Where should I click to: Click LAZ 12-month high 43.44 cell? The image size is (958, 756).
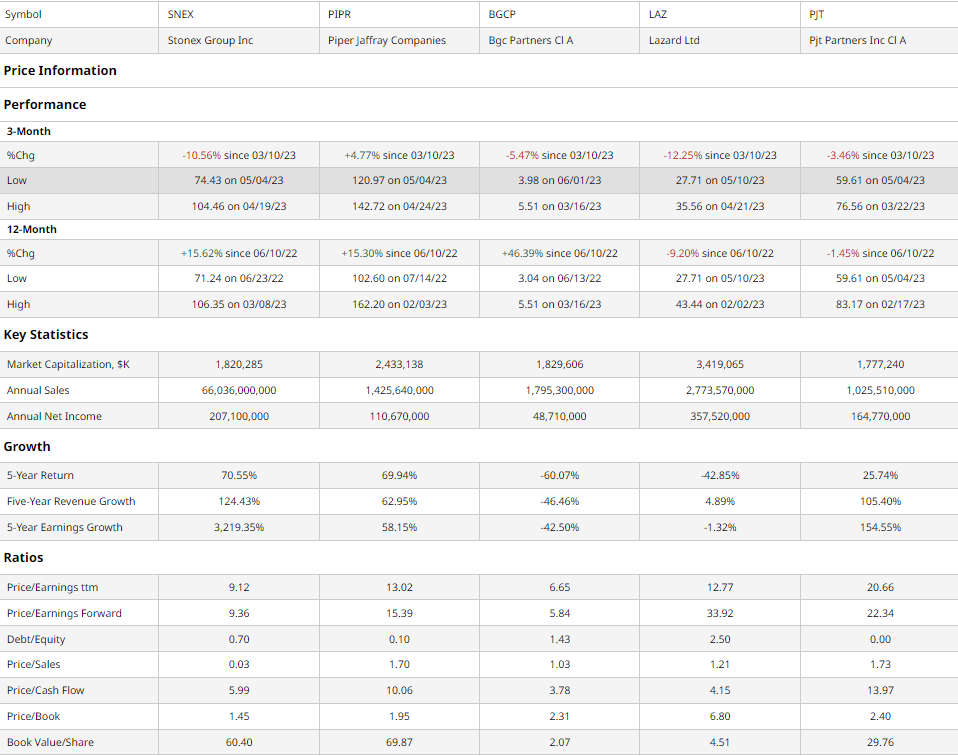720,304
